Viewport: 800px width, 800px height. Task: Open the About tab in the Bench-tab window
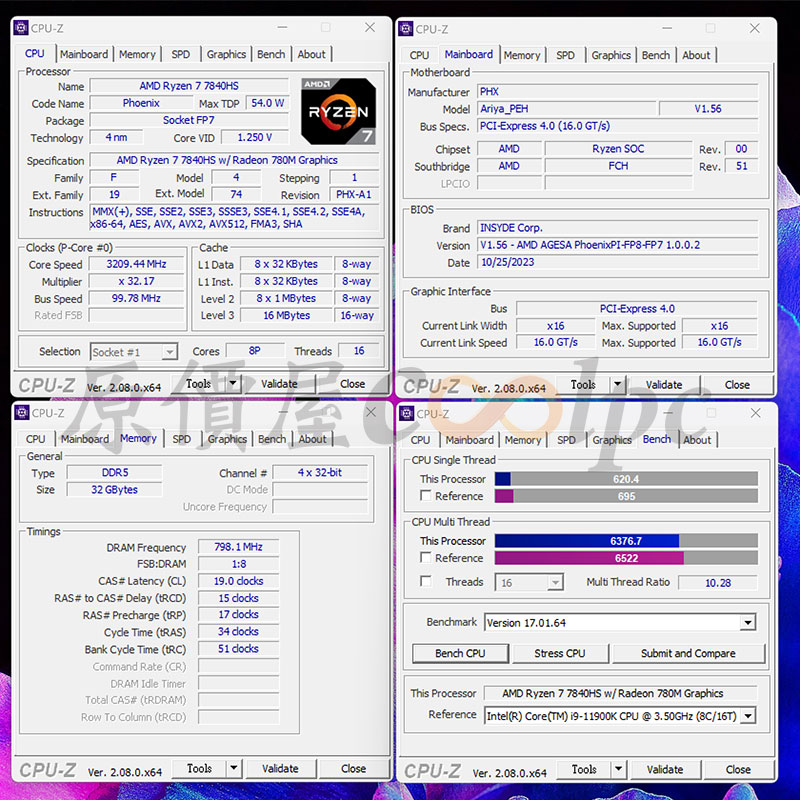click(697, 440)
